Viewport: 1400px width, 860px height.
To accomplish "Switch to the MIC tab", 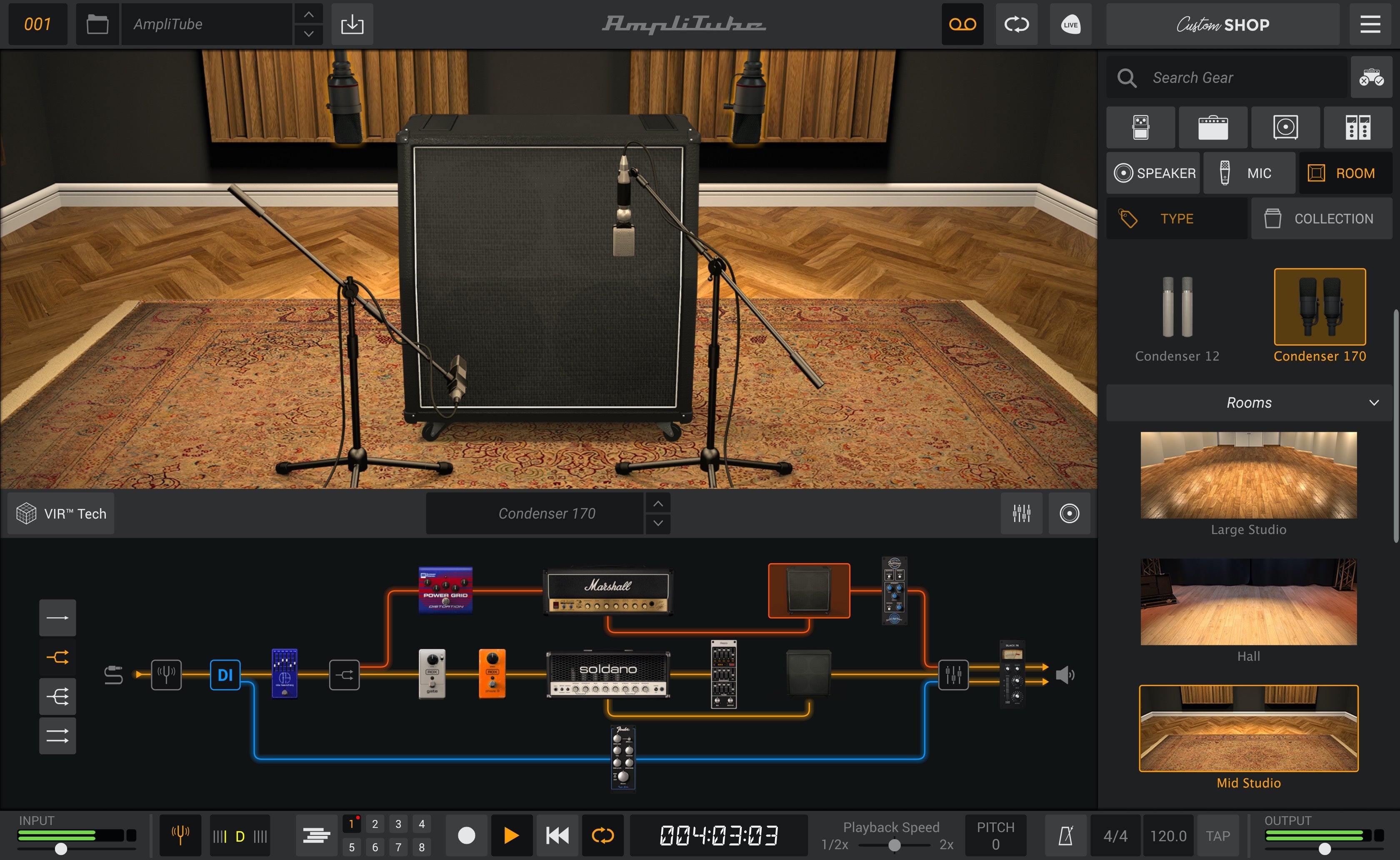I will tap(1249, 172).
